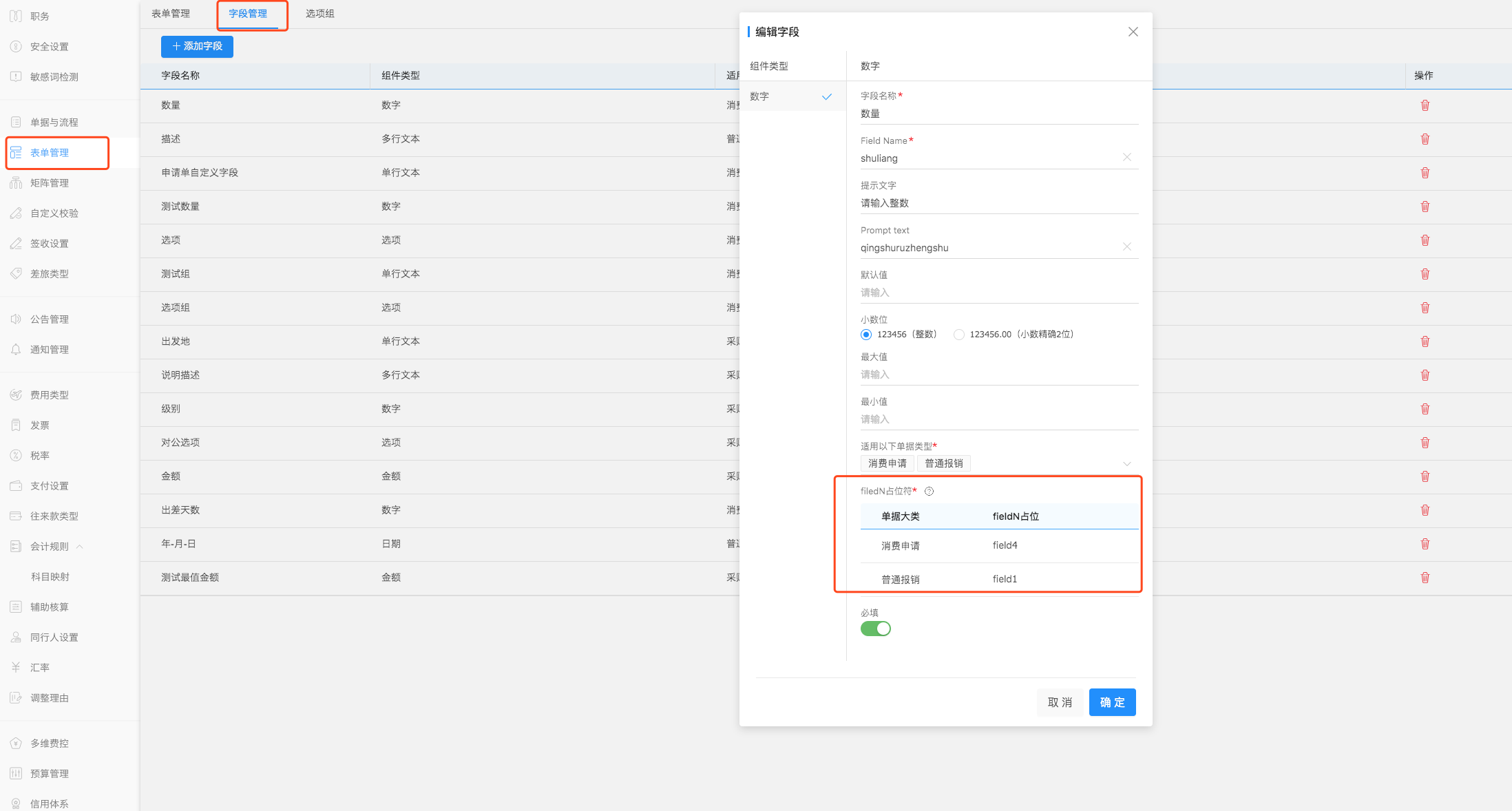Switch to the 字段管理 tab
The height and width of the screenshot is (811, 1512).
(x=248, y=14)
